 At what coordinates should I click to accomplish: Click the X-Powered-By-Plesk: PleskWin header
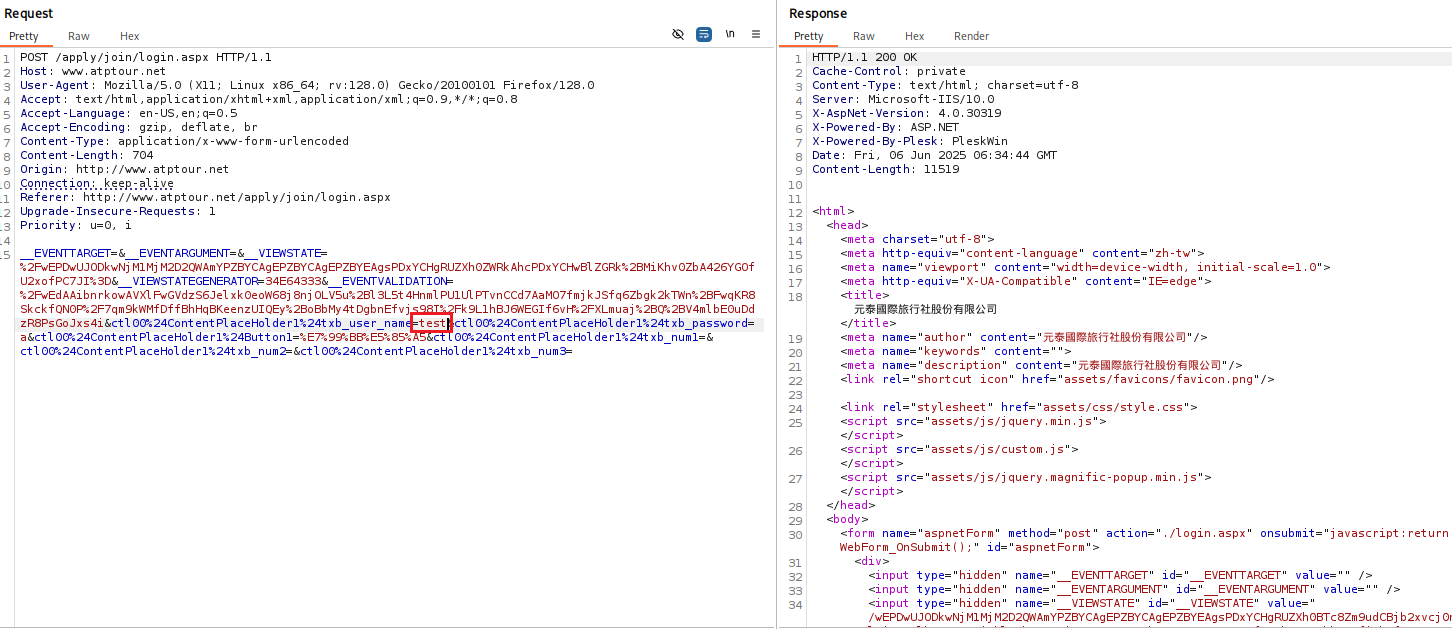(910, 141)
